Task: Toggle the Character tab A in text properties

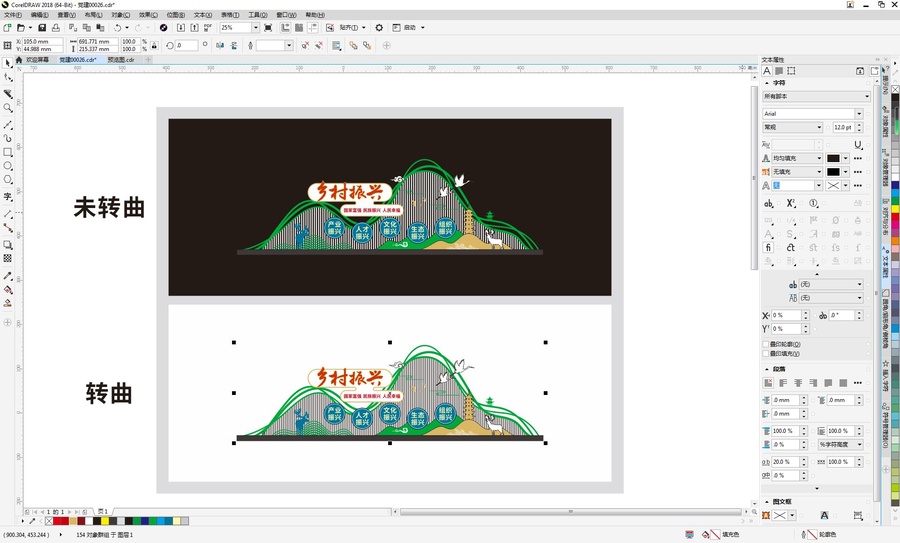Action: point(767,71)
